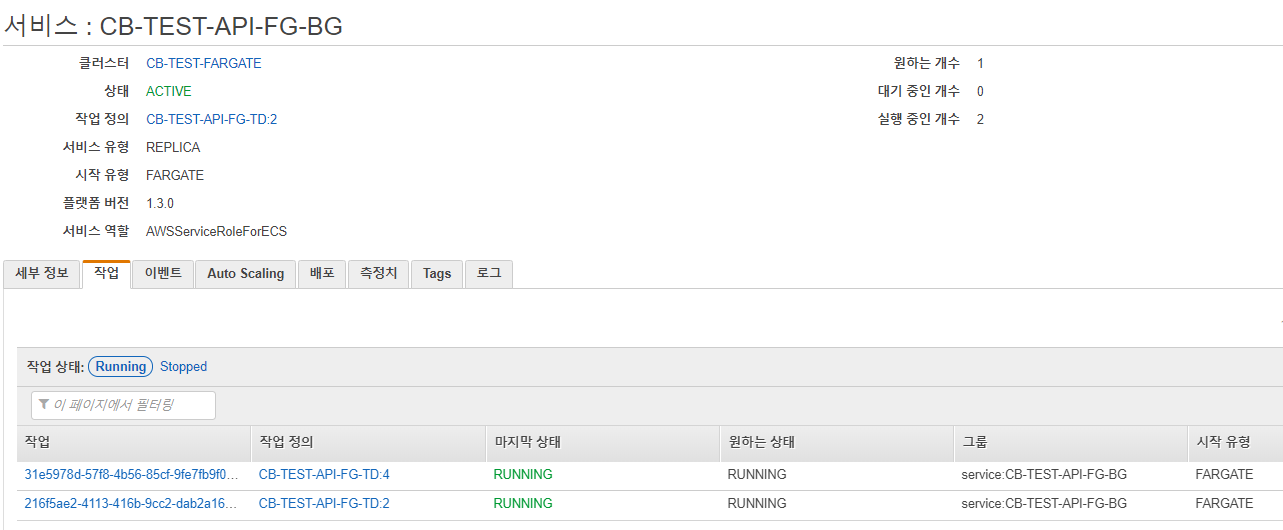
Task: Click group service:CB-TEST-API-FG-BG in TD:2 row
Action: click(x=1044, y=503)
